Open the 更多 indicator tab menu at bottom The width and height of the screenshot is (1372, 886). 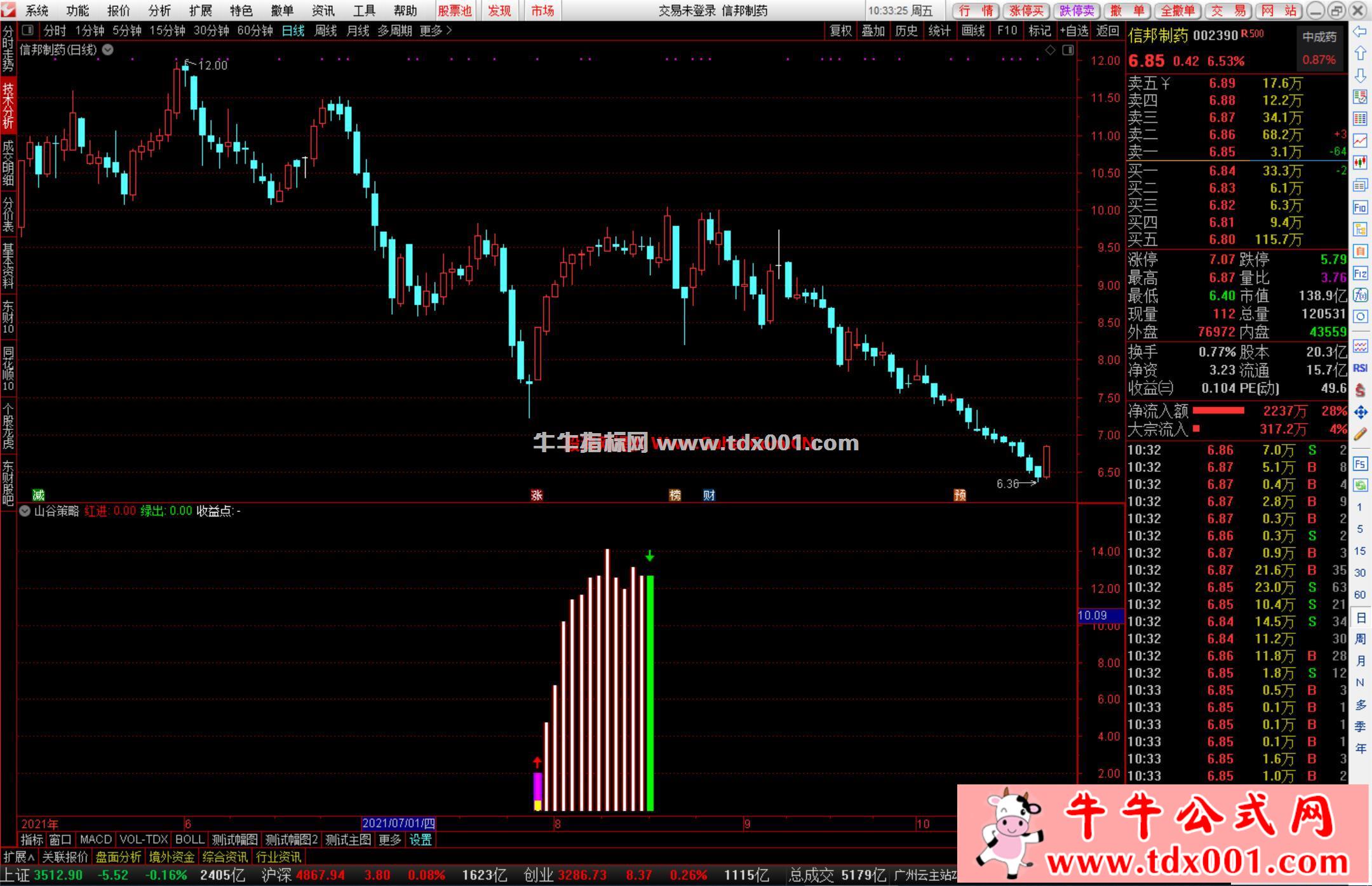coord(390,840)
